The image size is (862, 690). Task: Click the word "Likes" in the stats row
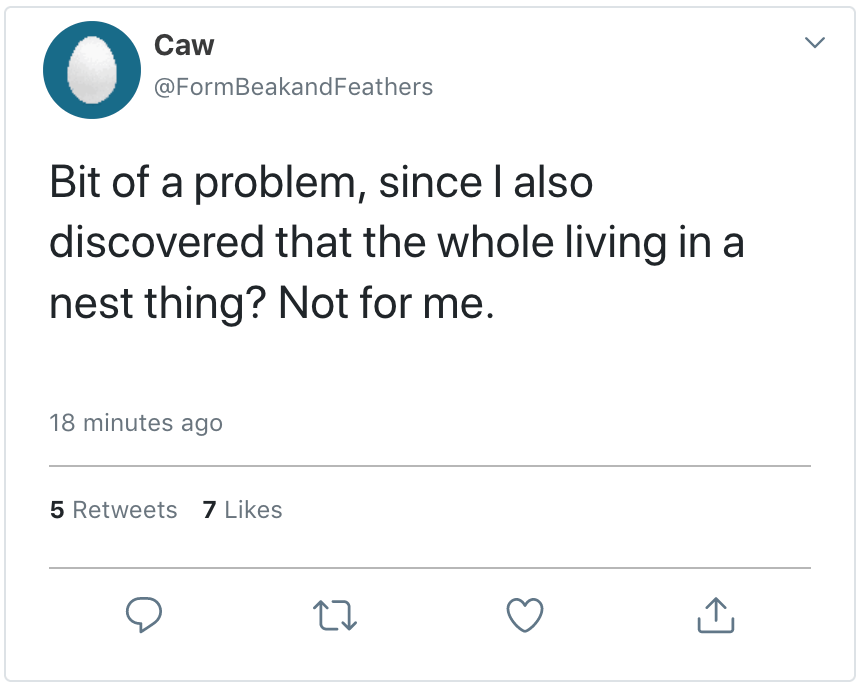253,510
